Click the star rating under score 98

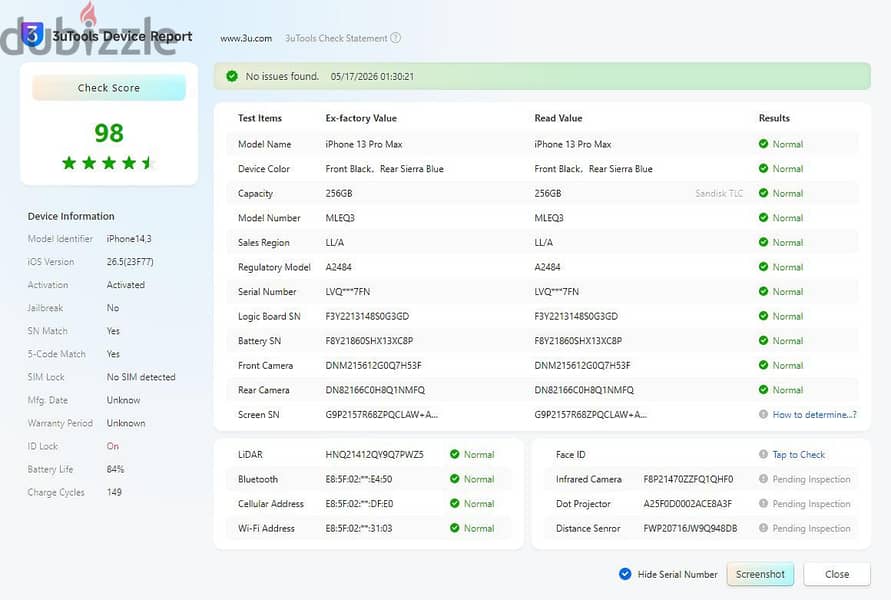tap(109, 163)
